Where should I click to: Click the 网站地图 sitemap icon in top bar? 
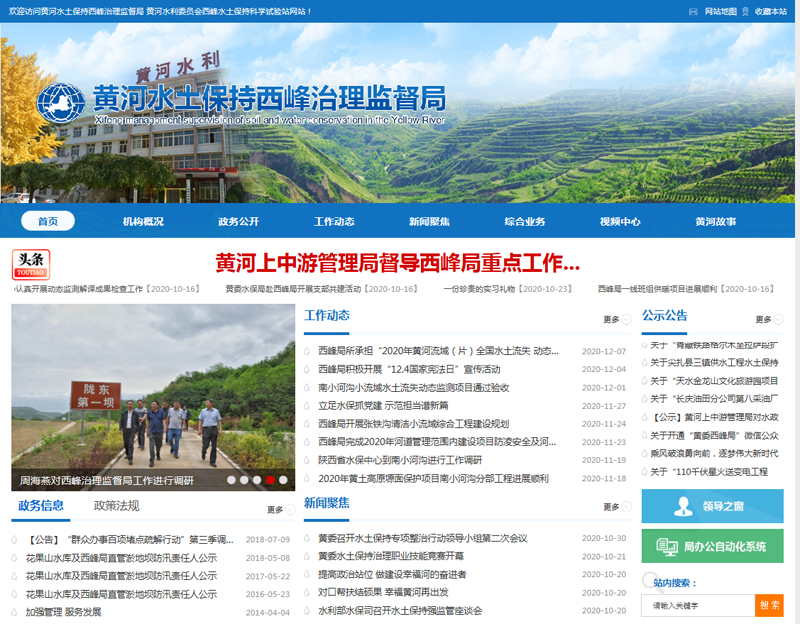click(x=695, y=11)
